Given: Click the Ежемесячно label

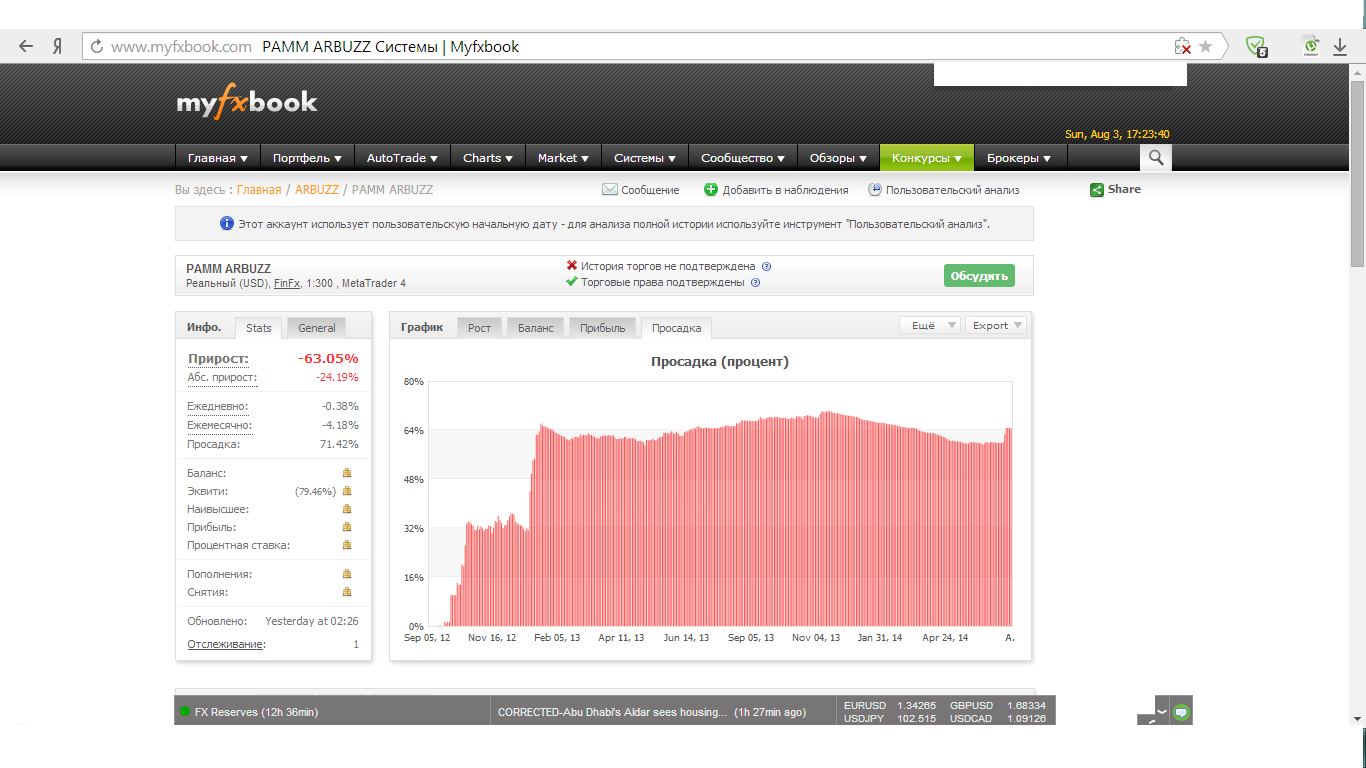Looking at the screenshot, I should [x=219, y=425].
